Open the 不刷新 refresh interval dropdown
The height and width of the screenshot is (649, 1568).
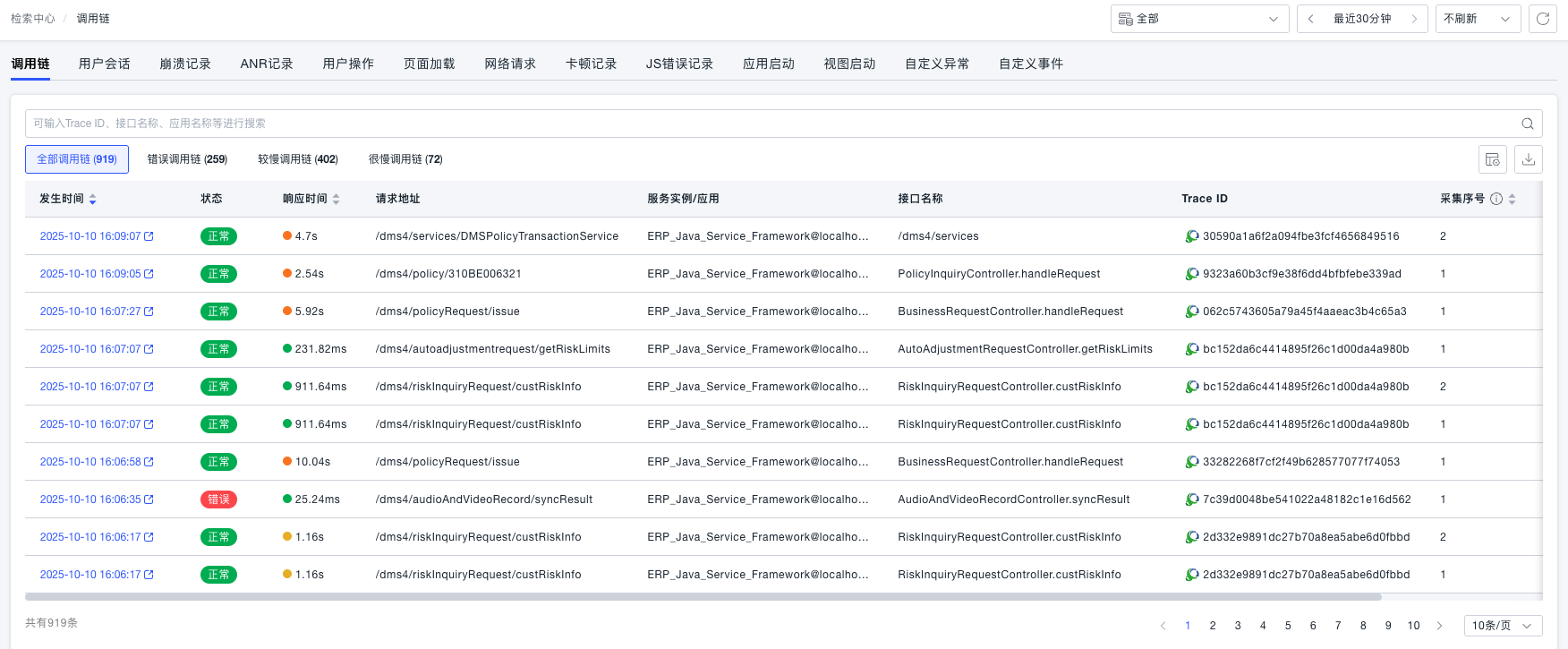pos(1478,19)
